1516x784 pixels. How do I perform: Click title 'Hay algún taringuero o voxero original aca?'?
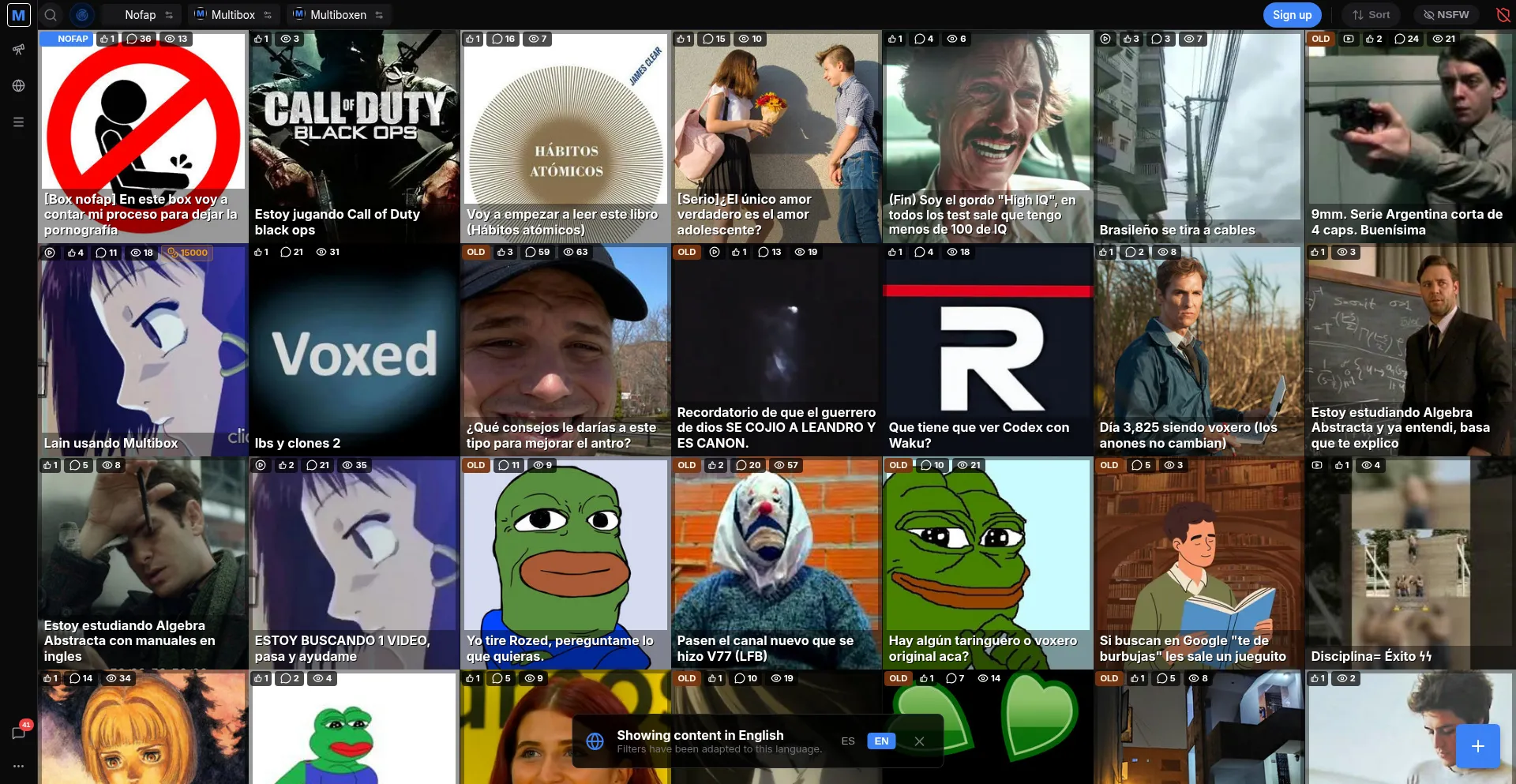[983, 649]
